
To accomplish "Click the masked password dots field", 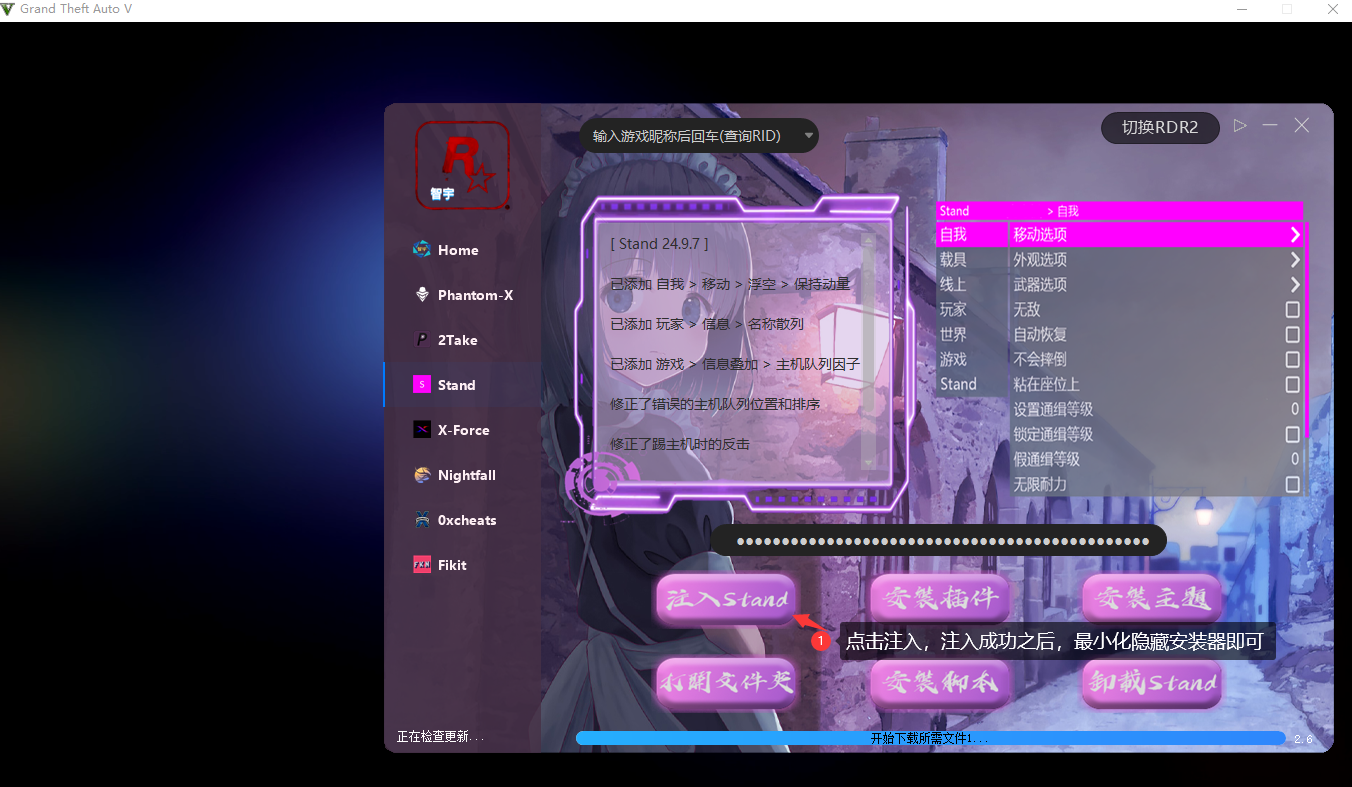I will [938, 541].
